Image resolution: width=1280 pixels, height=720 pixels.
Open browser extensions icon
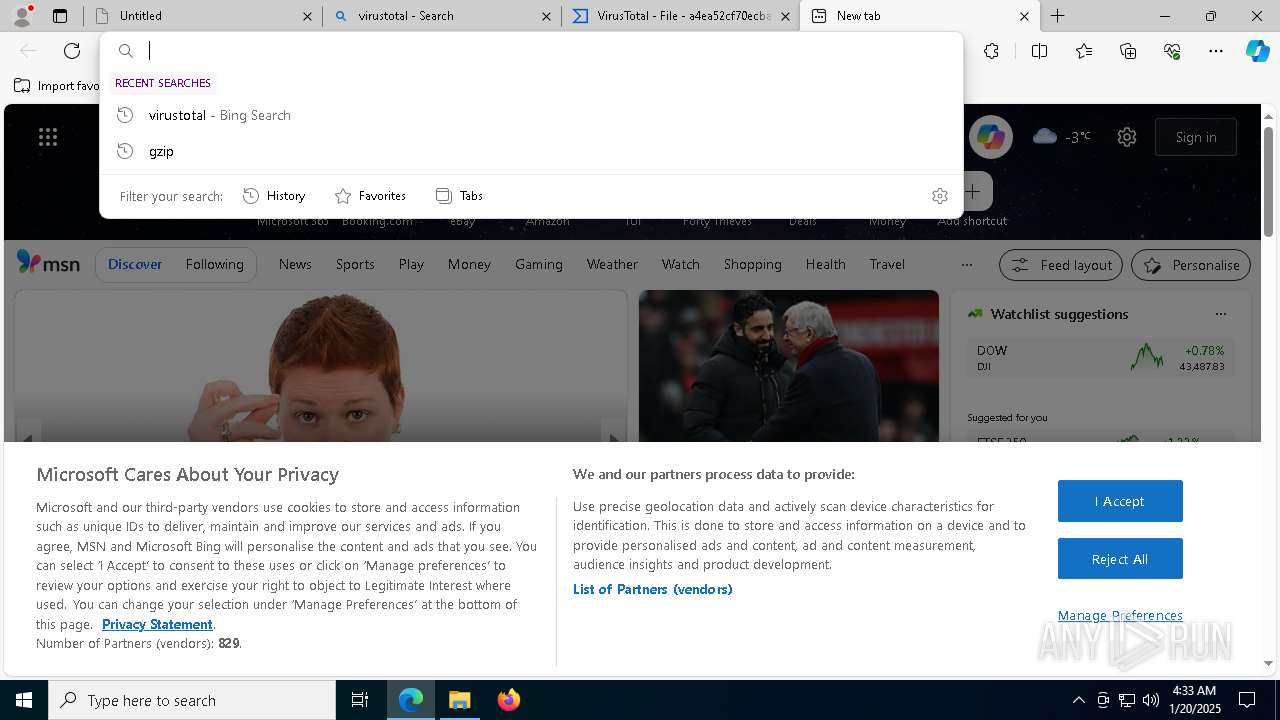[991, 51]
